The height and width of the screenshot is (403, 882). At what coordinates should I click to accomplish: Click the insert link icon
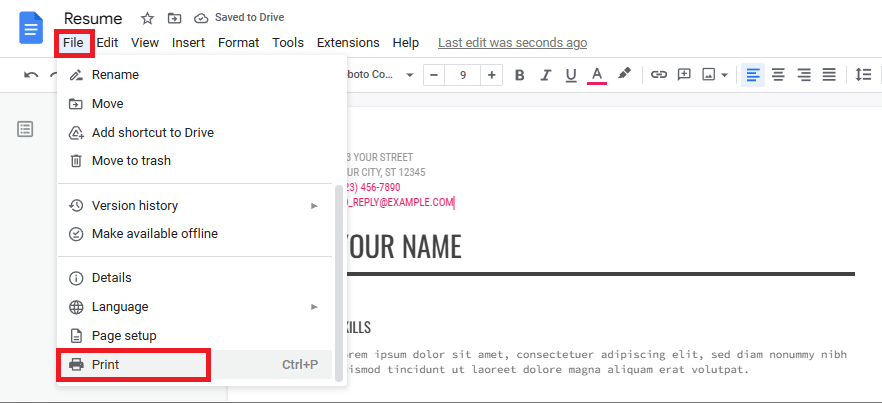click(659, 75)
